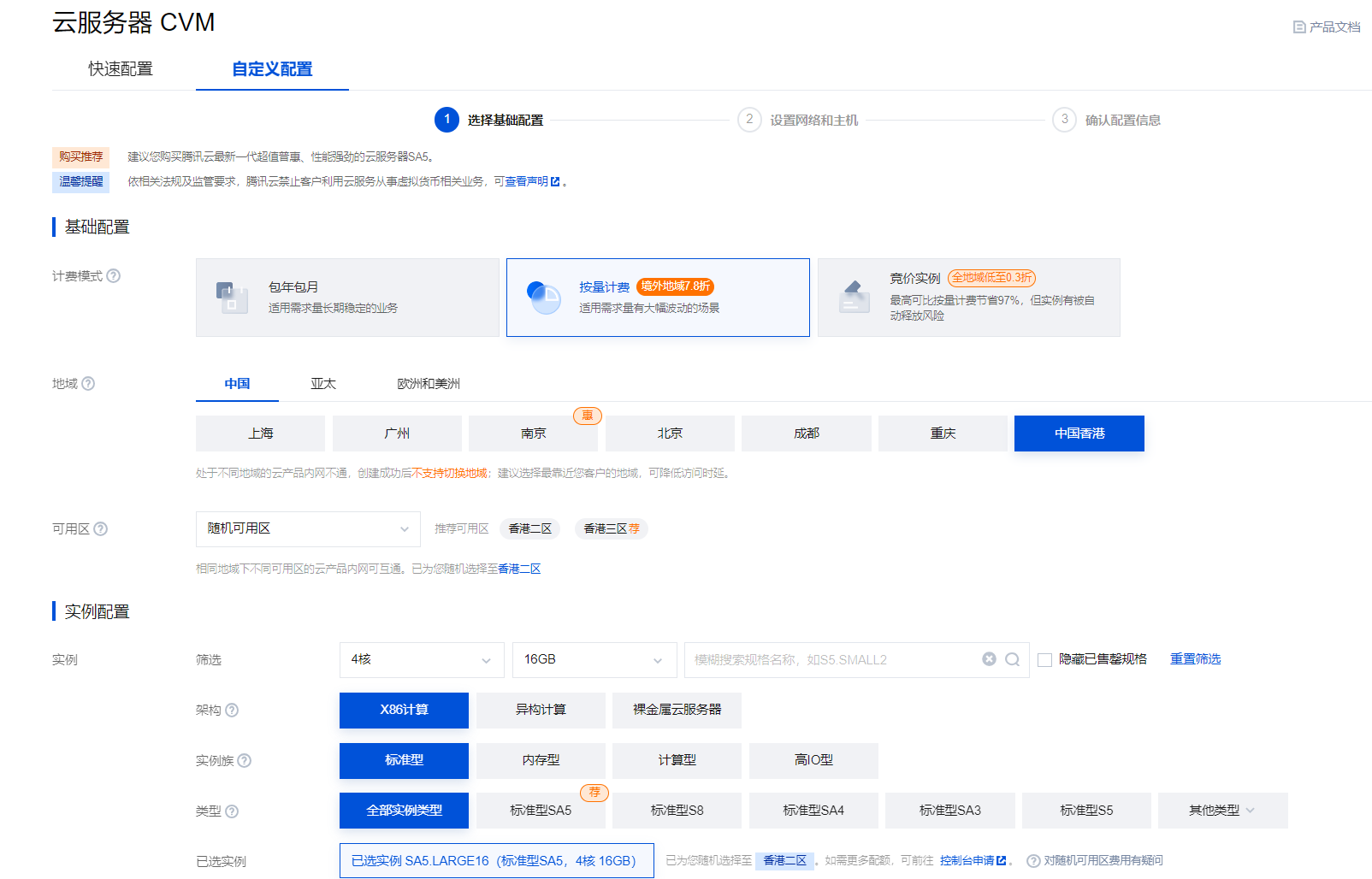Open 查看声明 link
Screen dimensions: 1372x879
tap(526, 181)
